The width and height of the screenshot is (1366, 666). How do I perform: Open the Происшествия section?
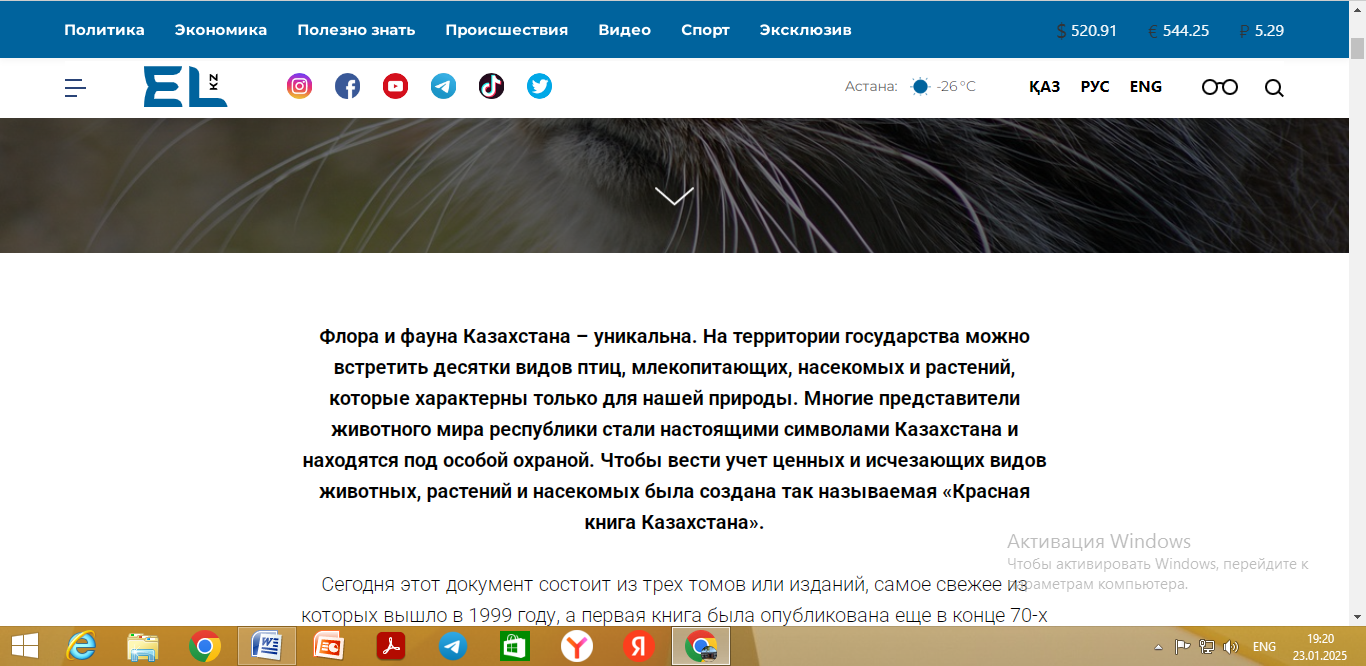[x=507, y=30]
